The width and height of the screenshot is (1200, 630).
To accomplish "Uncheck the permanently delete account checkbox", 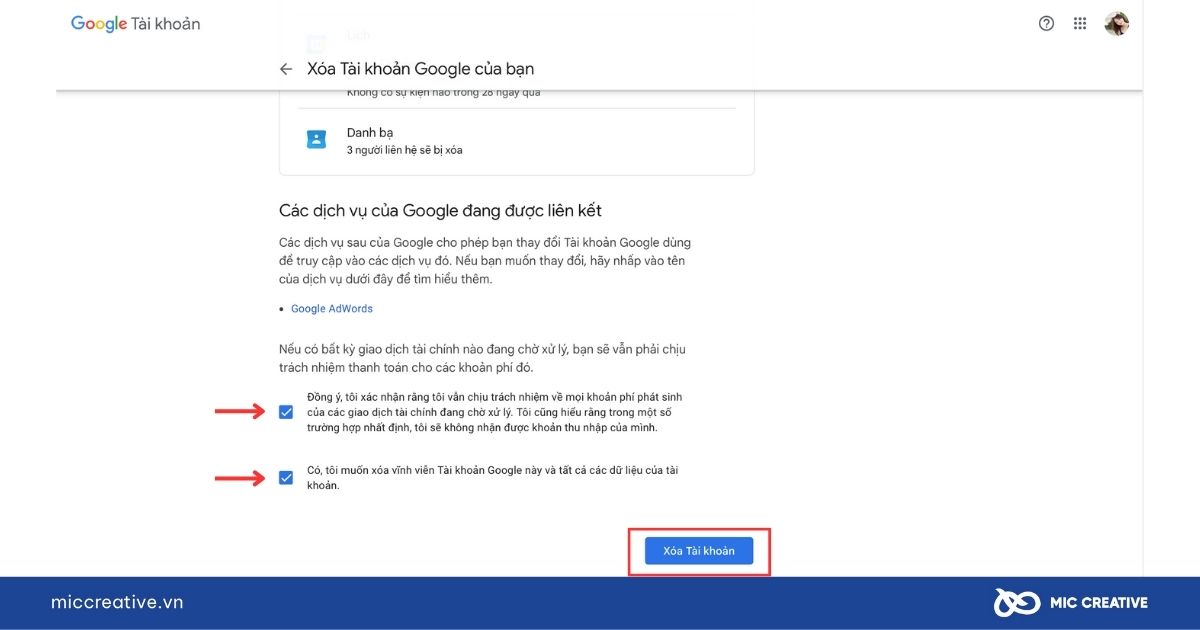I will 286,478.
